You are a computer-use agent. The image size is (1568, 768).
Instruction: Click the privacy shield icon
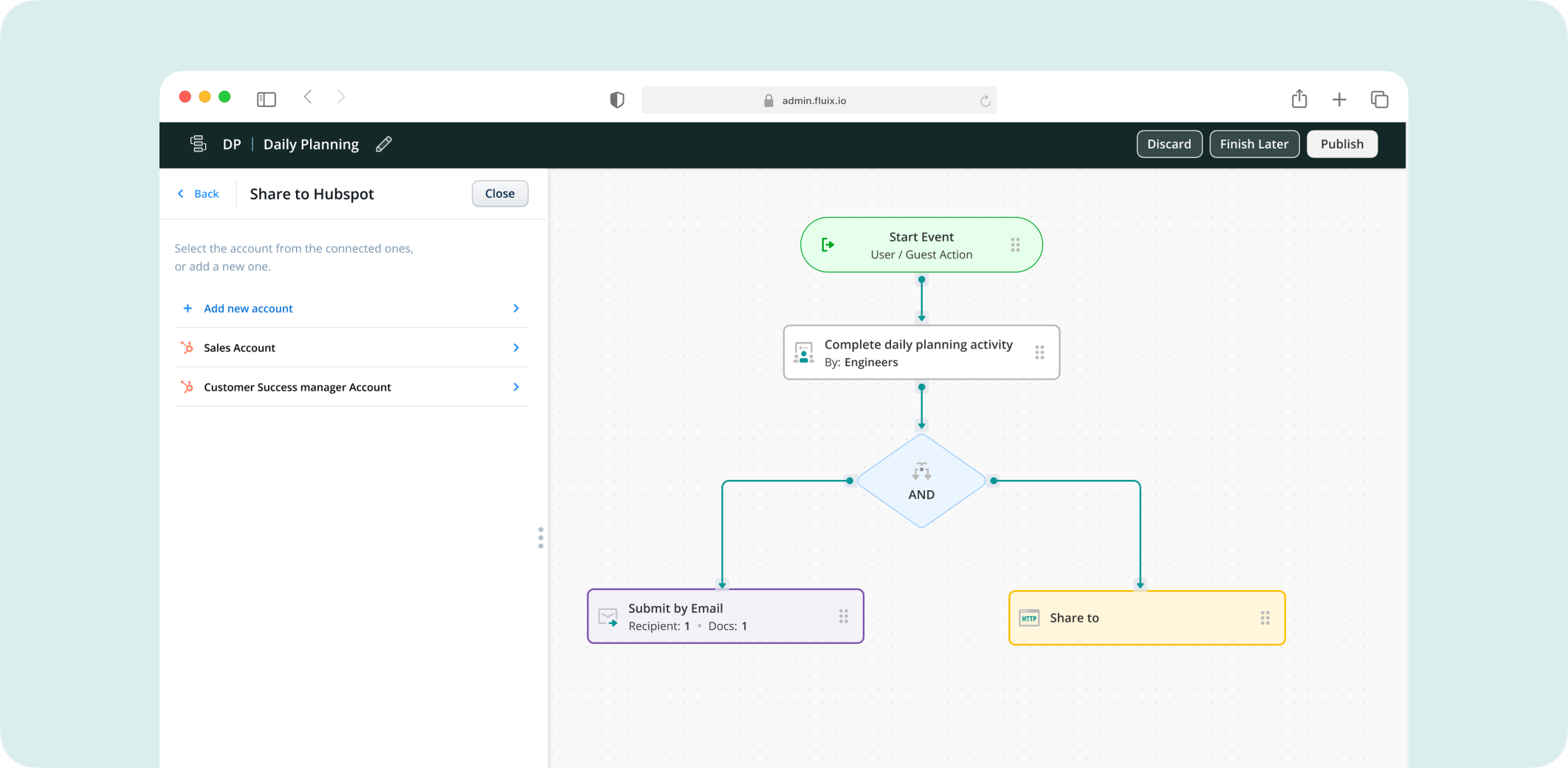[617, 100]
